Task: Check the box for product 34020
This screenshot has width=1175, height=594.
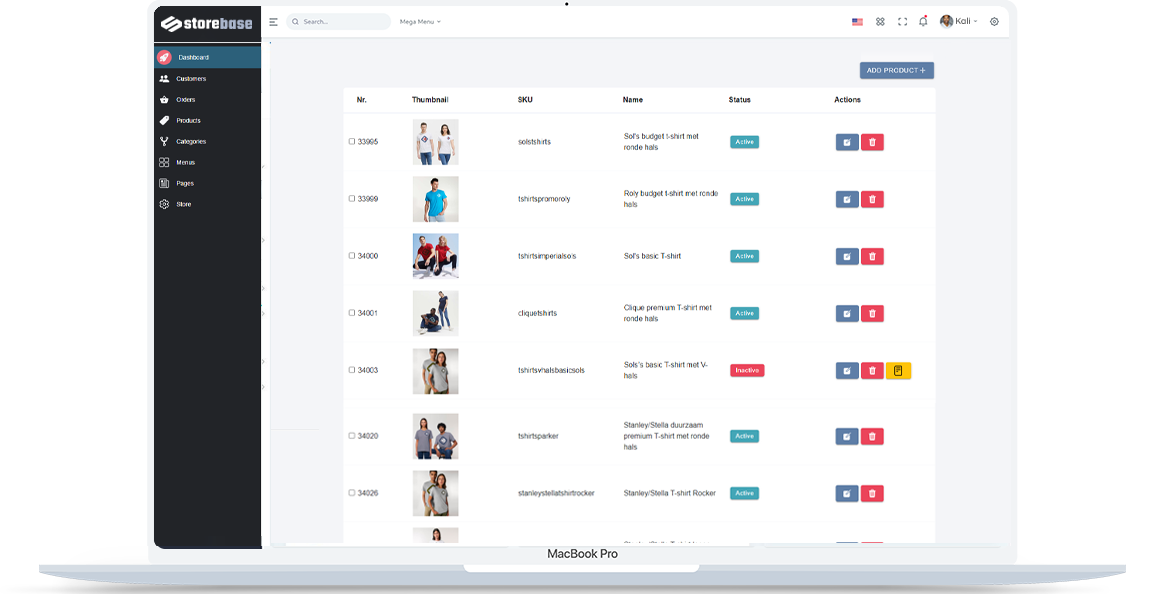Action: (x=351, y=435)
